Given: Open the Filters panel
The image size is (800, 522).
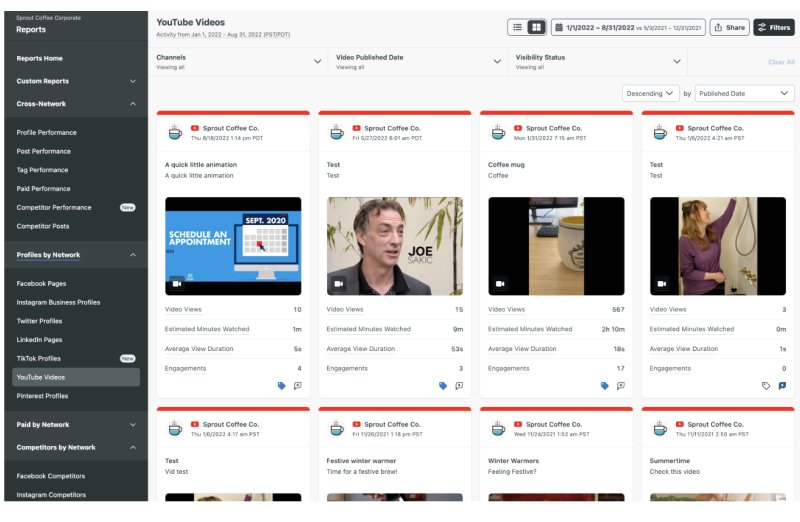Looking at the screenshot, I should (774, 28).
